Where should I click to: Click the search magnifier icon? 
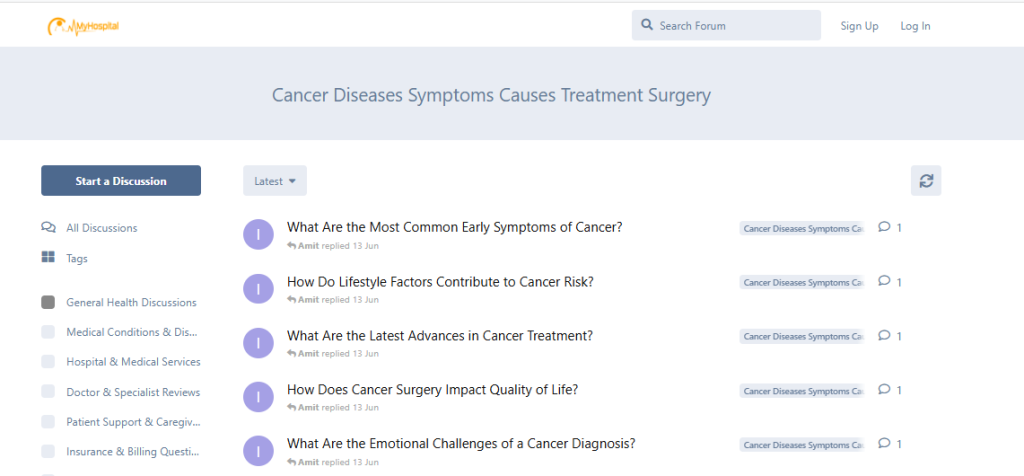[x=647, y=25]
